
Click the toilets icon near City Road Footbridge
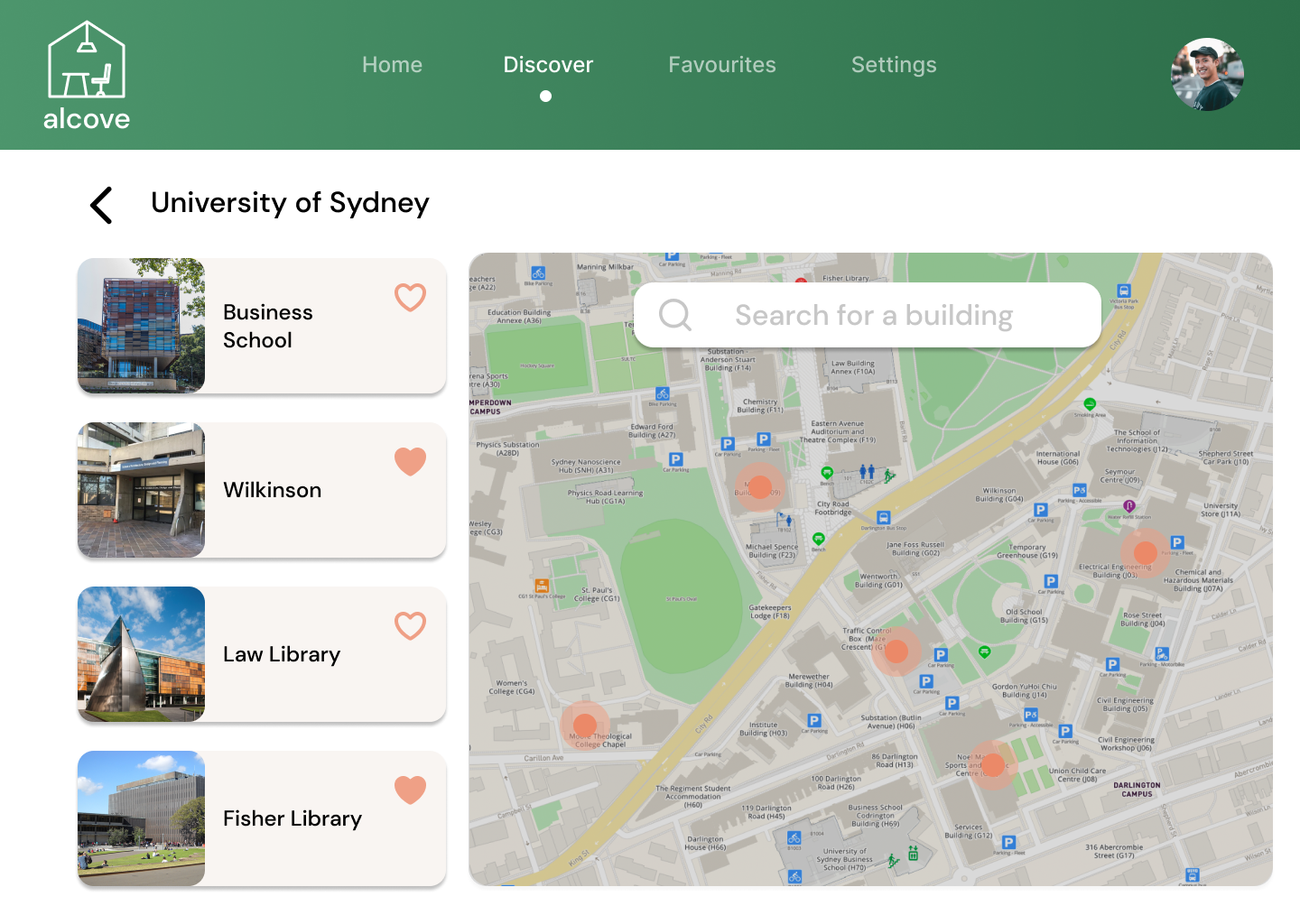pos(867,471)
